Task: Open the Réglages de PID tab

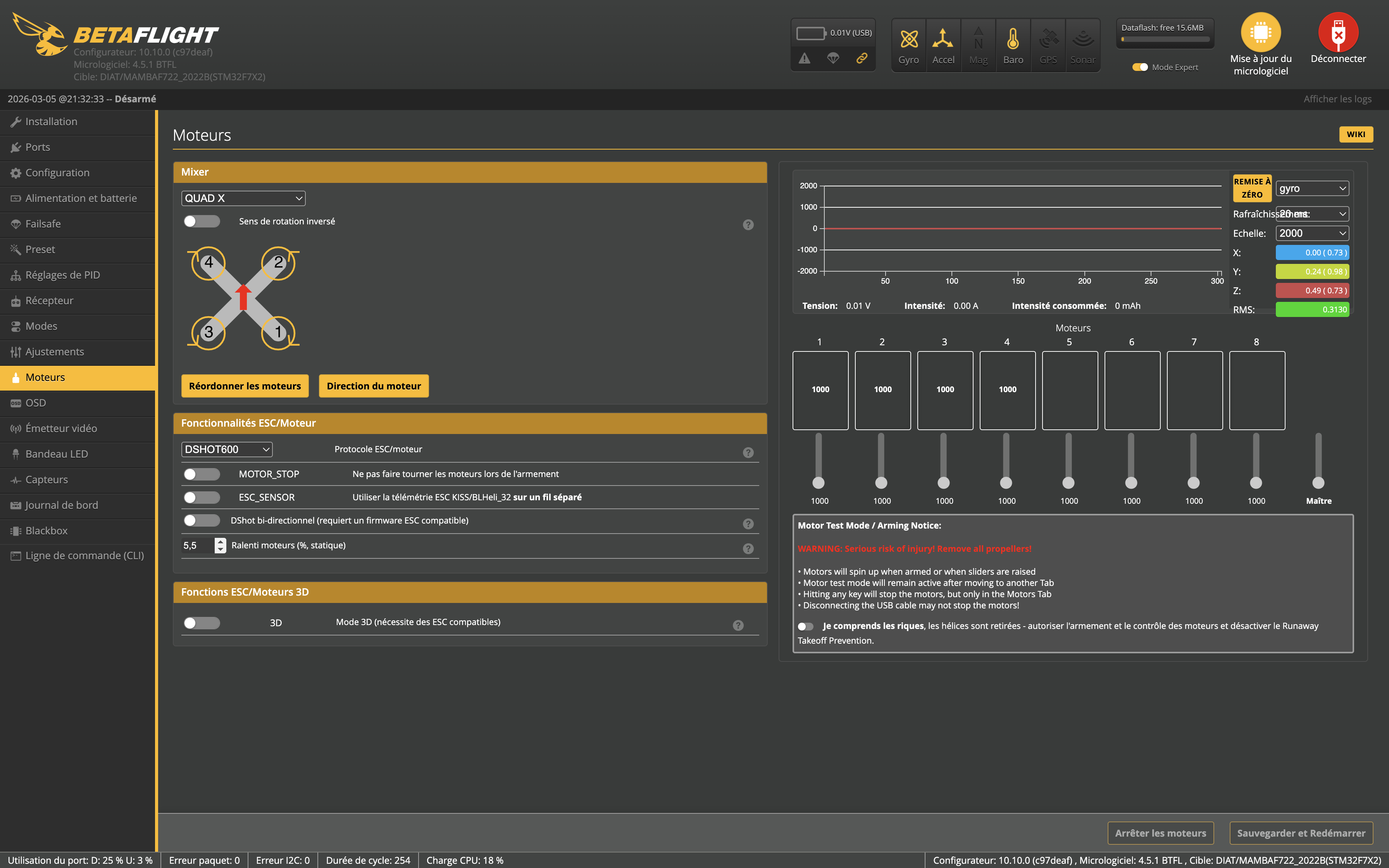Action: (62, 275)
